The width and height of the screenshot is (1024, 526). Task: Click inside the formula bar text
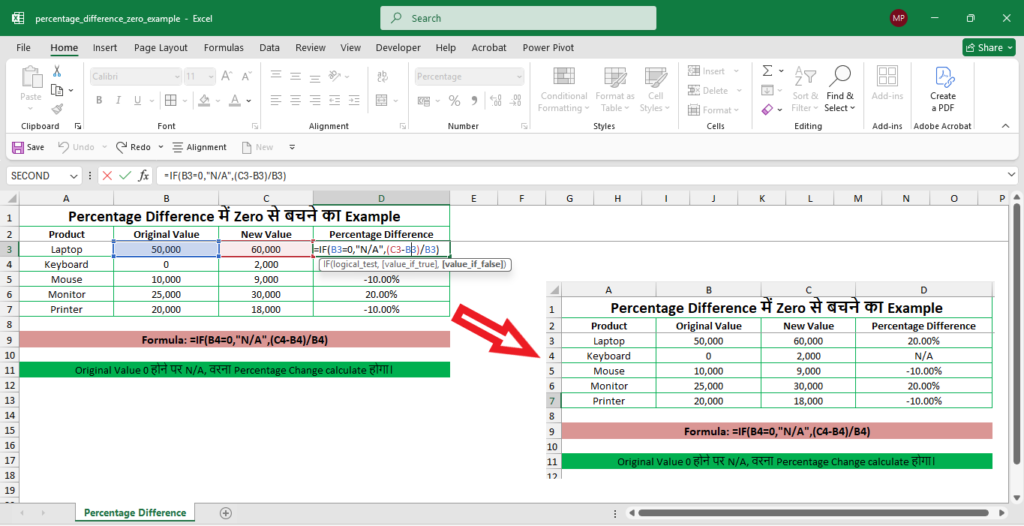click(x=225, y=176)
